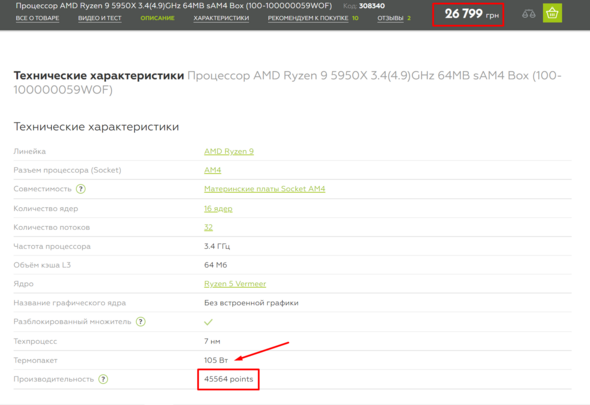Click the AM4 socket link

[x=213, y=170]
